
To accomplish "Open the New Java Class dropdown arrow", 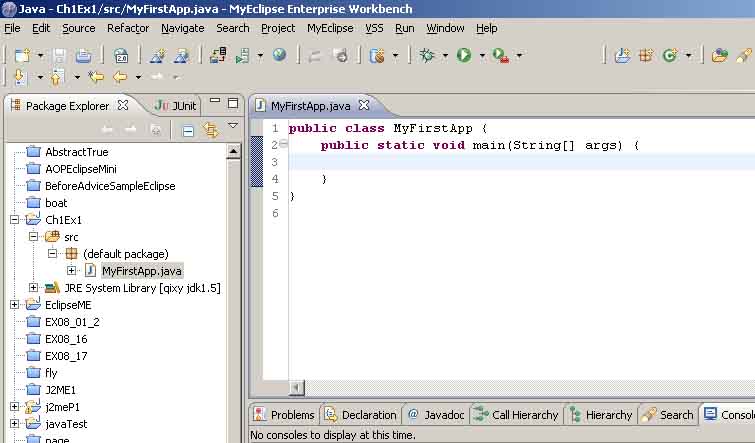I will pyautogui.click(x=688, y=56).
